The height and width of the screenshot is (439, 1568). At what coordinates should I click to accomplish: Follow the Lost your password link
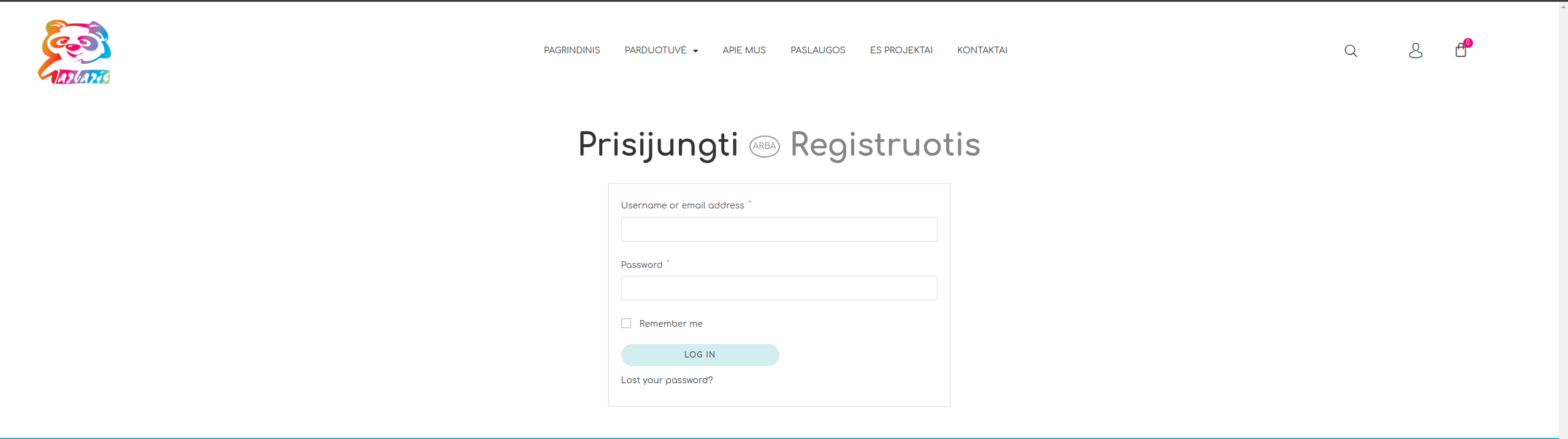(x=667, y=380)
